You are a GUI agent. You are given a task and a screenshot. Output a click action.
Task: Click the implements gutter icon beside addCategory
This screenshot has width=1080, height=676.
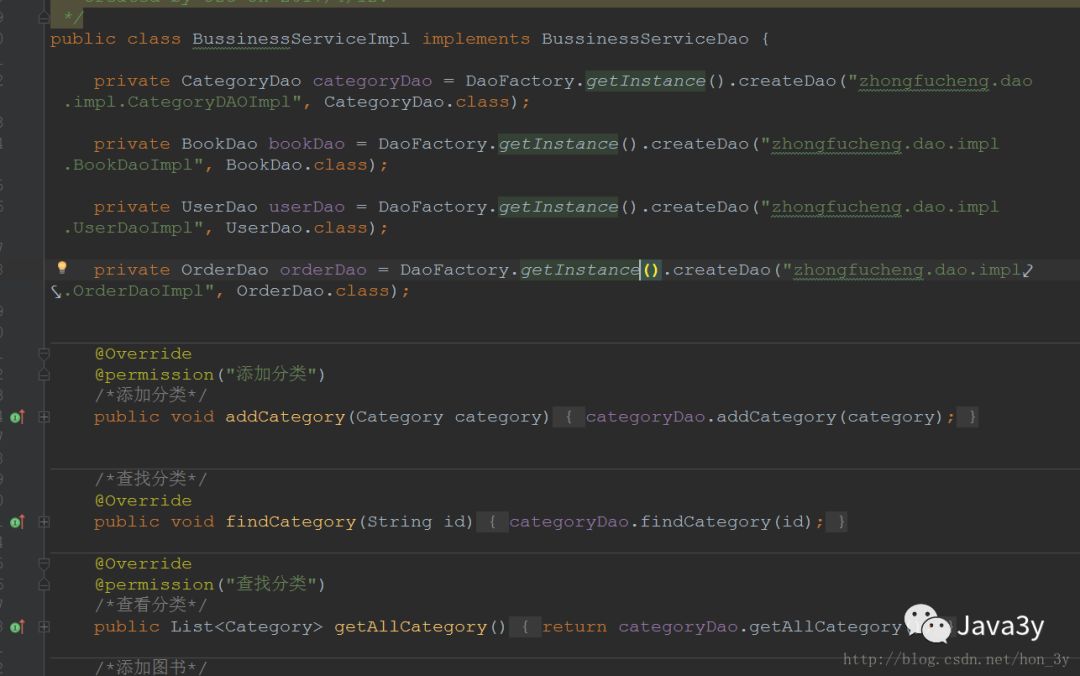(17, 417)
